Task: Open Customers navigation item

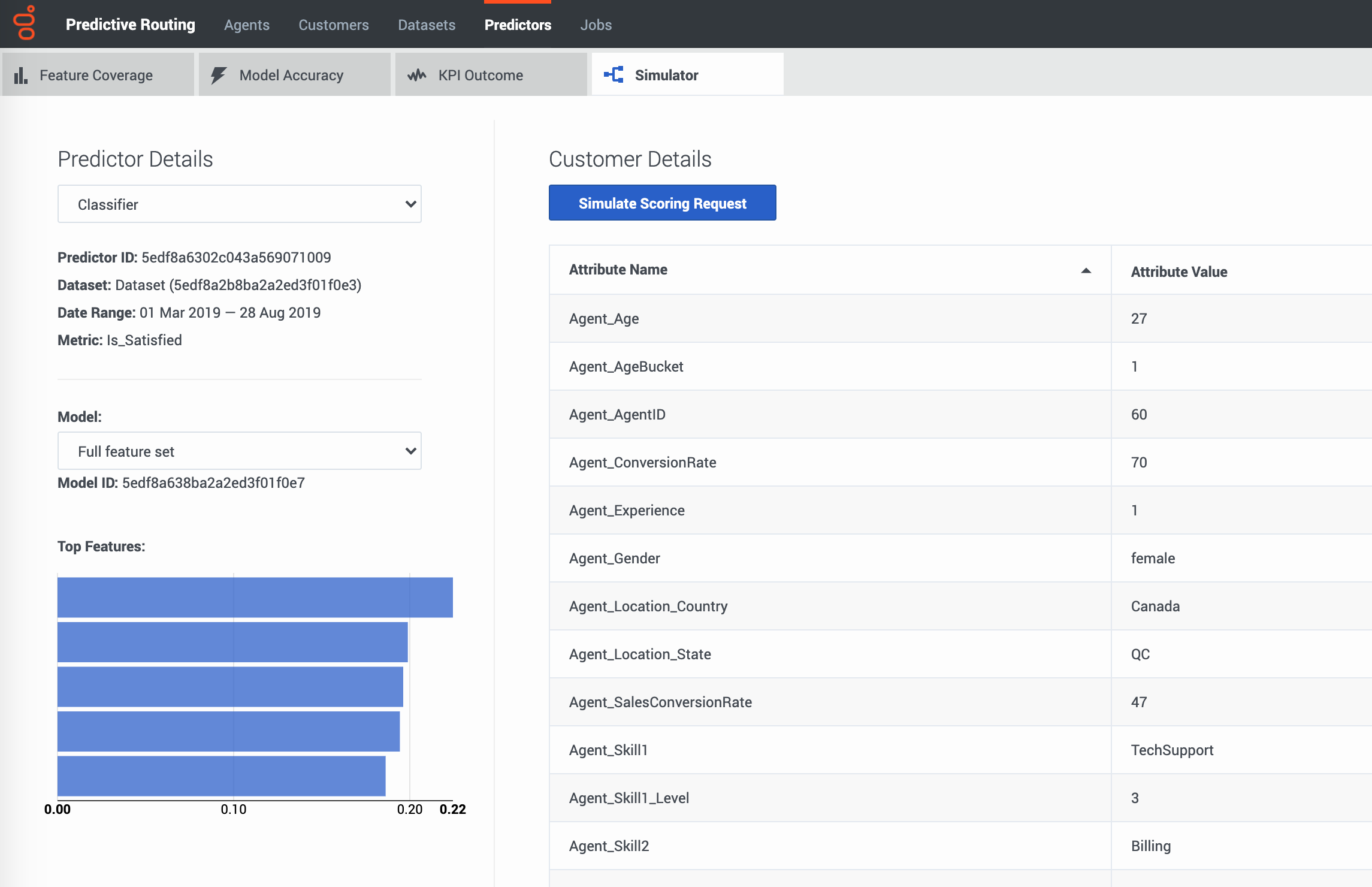Action: pos(334,25)
